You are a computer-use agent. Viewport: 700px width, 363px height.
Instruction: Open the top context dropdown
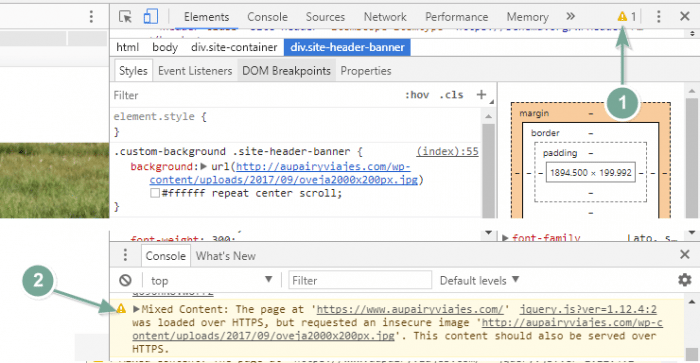pyautogui.click(x=211, y=280)
